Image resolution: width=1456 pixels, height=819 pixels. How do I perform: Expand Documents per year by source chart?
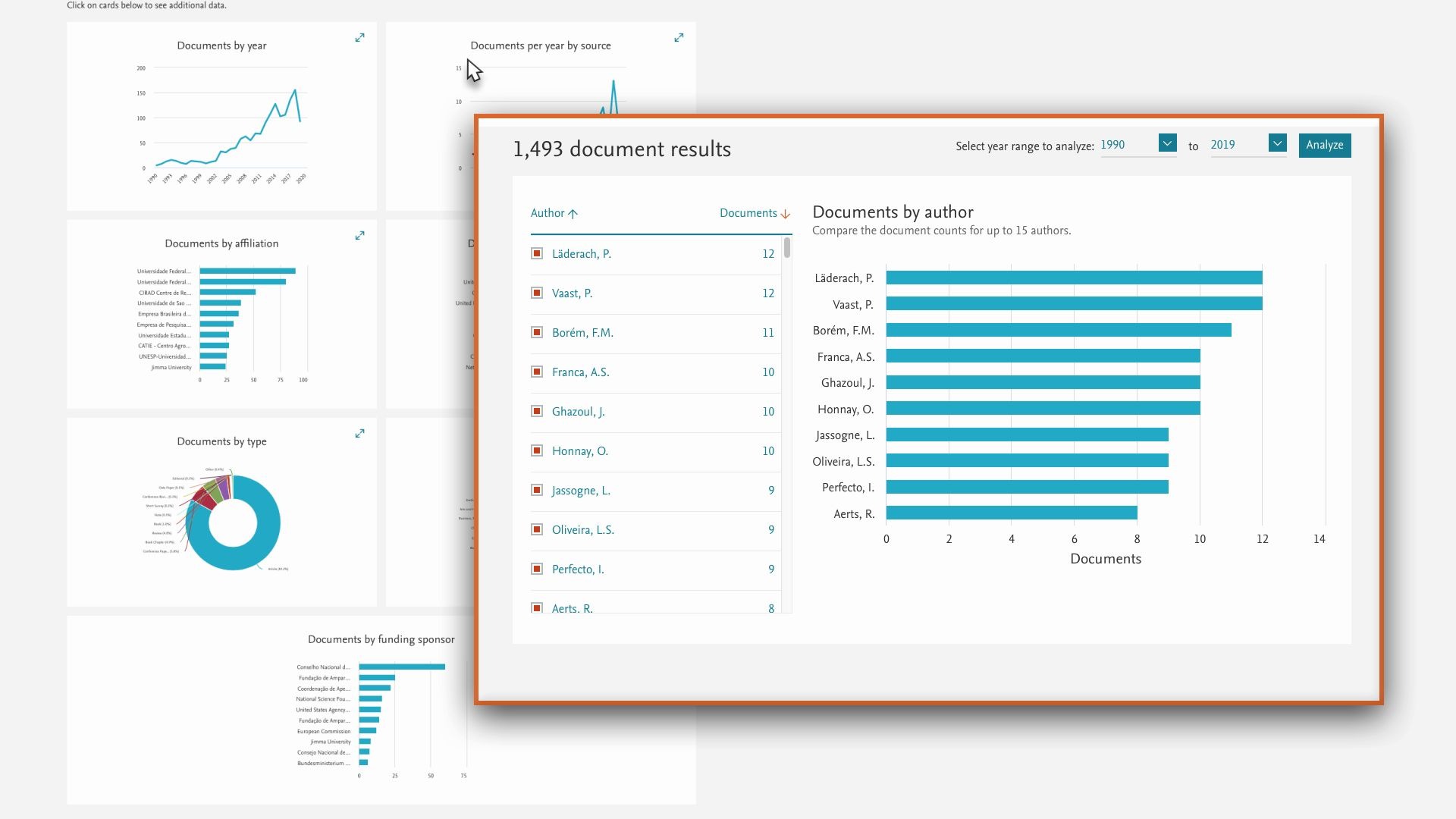[679, 38]
